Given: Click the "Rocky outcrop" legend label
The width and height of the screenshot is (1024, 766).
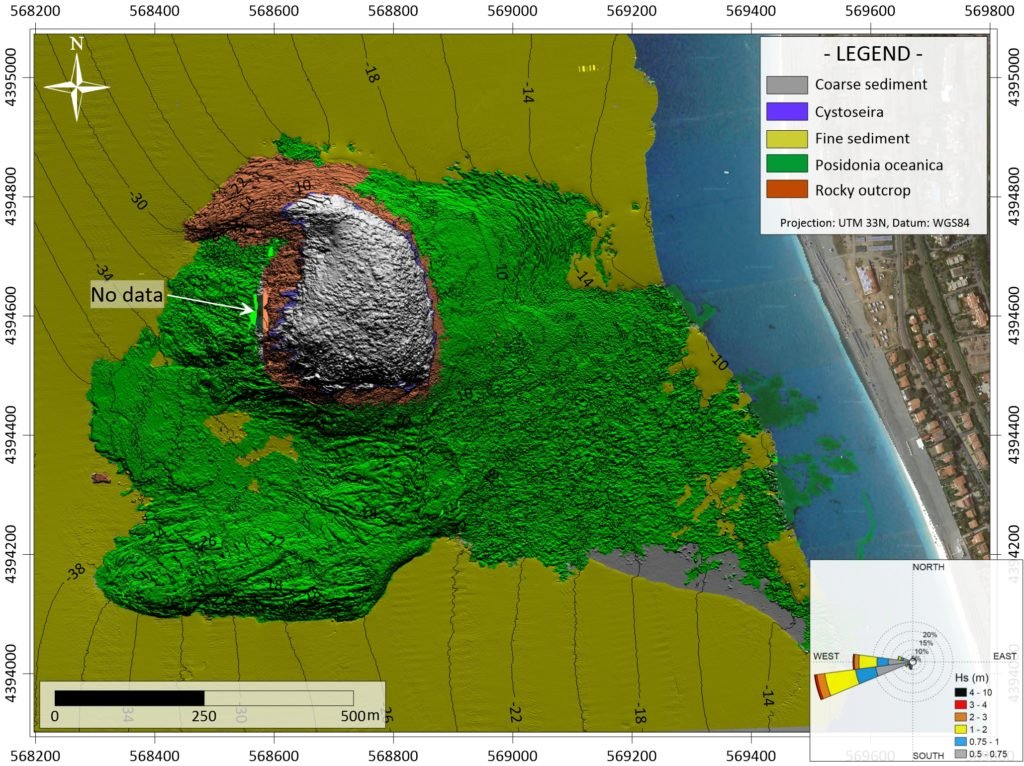Looking at the screenshot, I should click(x=862, y=191).
